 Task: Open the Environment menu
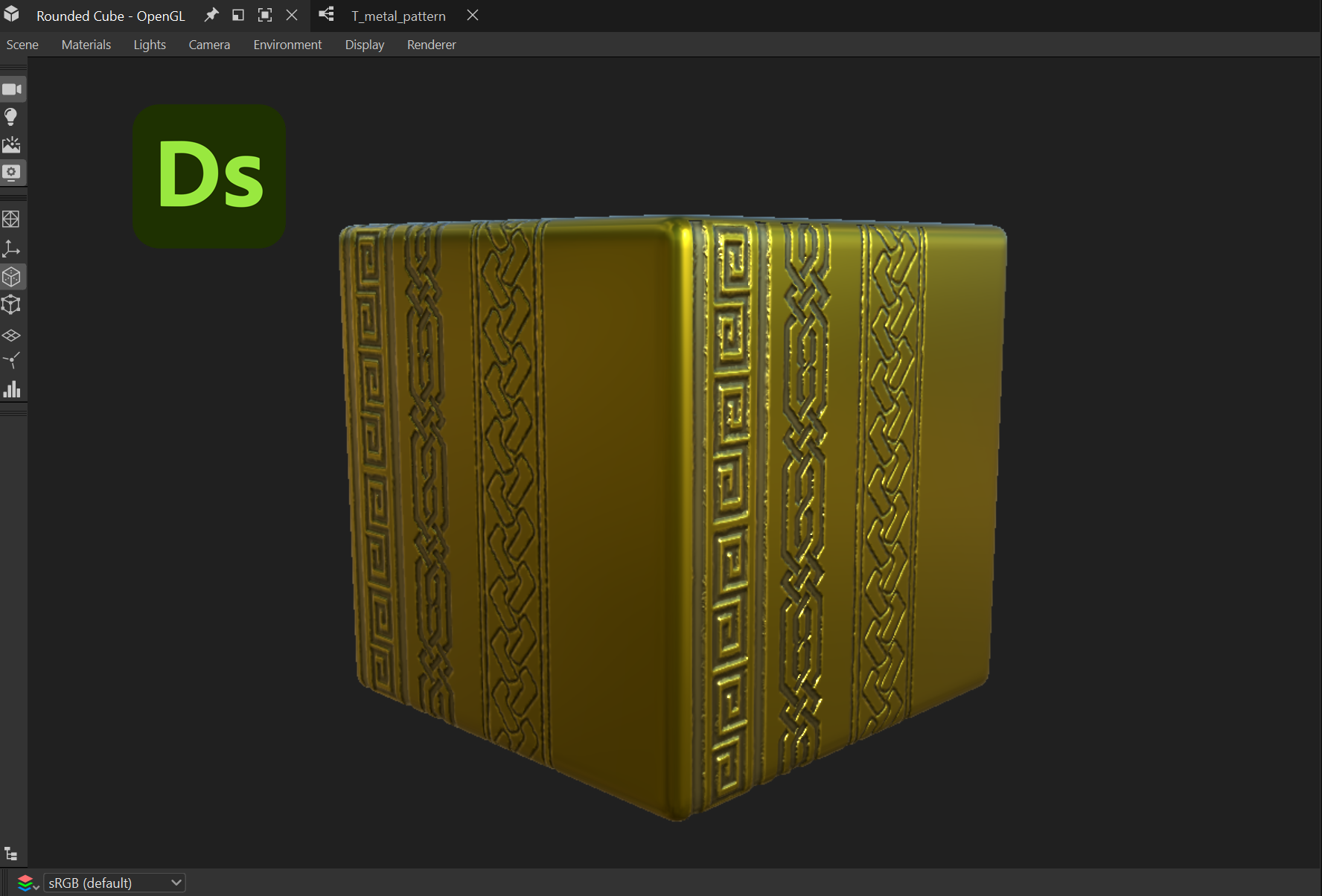(287, 45)
